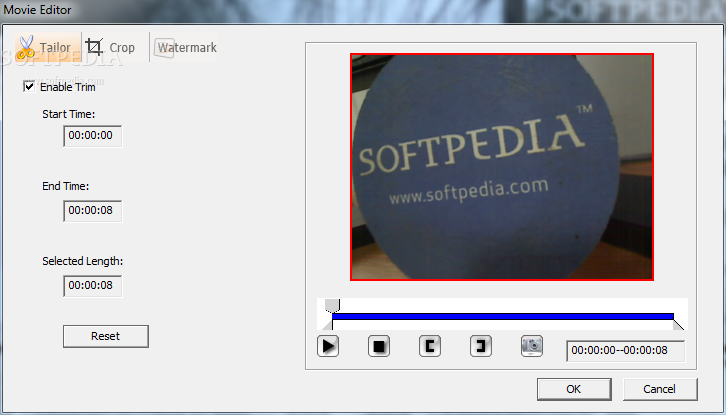The width and height of the screenshot is (726, 415).
Task: Click the Softpedia video preview frame
Action: (502, 167)
